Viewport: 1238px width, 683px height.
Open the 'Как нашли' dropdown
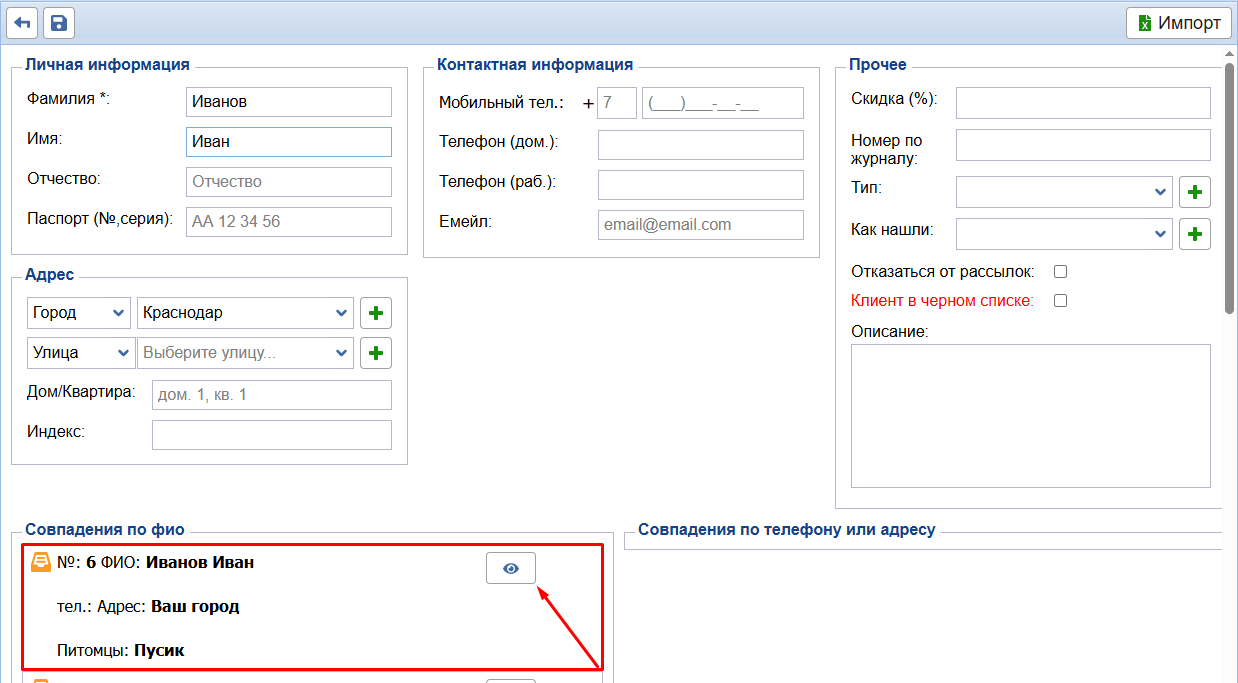pos(1064,234)
